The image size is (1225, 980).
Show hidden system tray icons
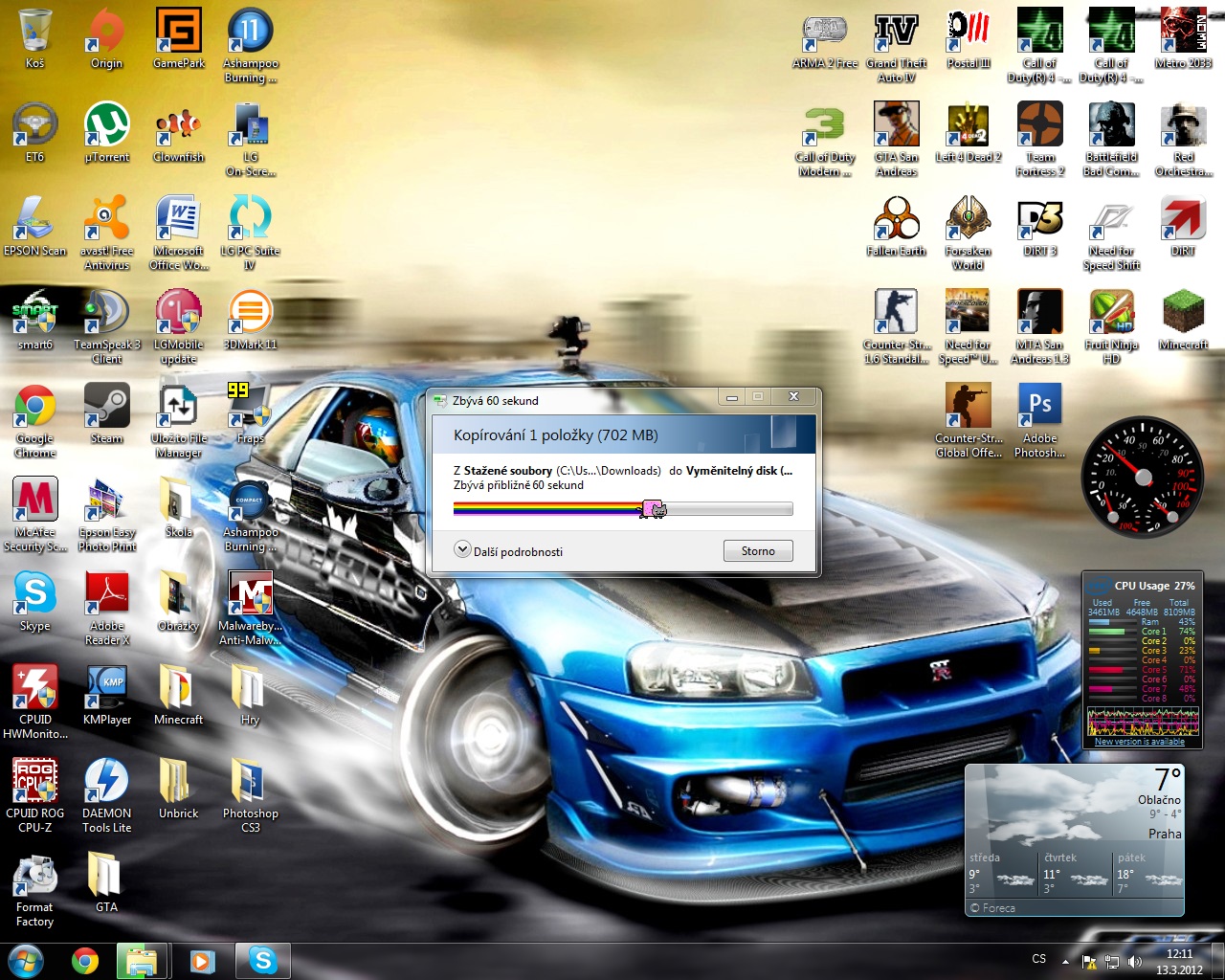(x=1065, y=961)
